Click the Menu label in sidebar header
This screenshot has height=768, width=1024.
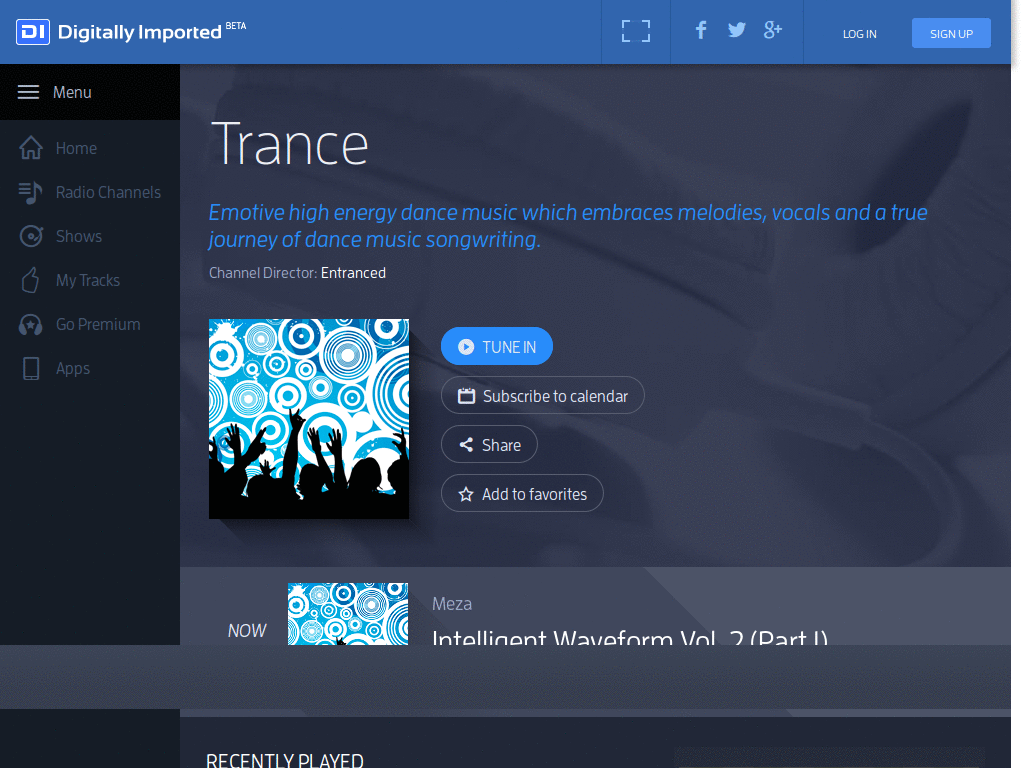point(72,92)
